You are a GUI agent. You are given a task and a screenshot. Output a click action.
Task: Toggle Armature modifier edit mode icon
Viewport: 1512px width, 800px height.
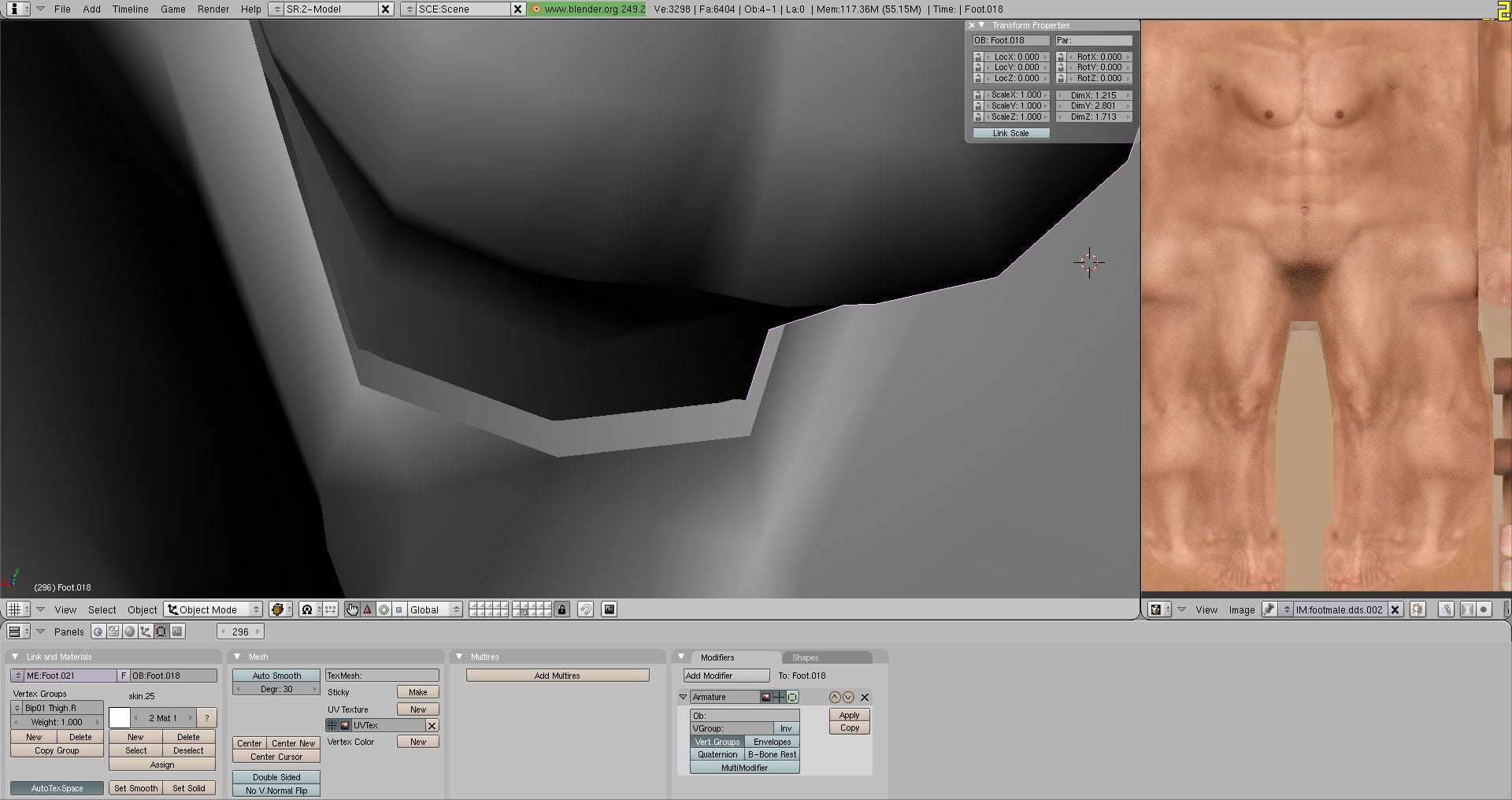tap(792, 697)
